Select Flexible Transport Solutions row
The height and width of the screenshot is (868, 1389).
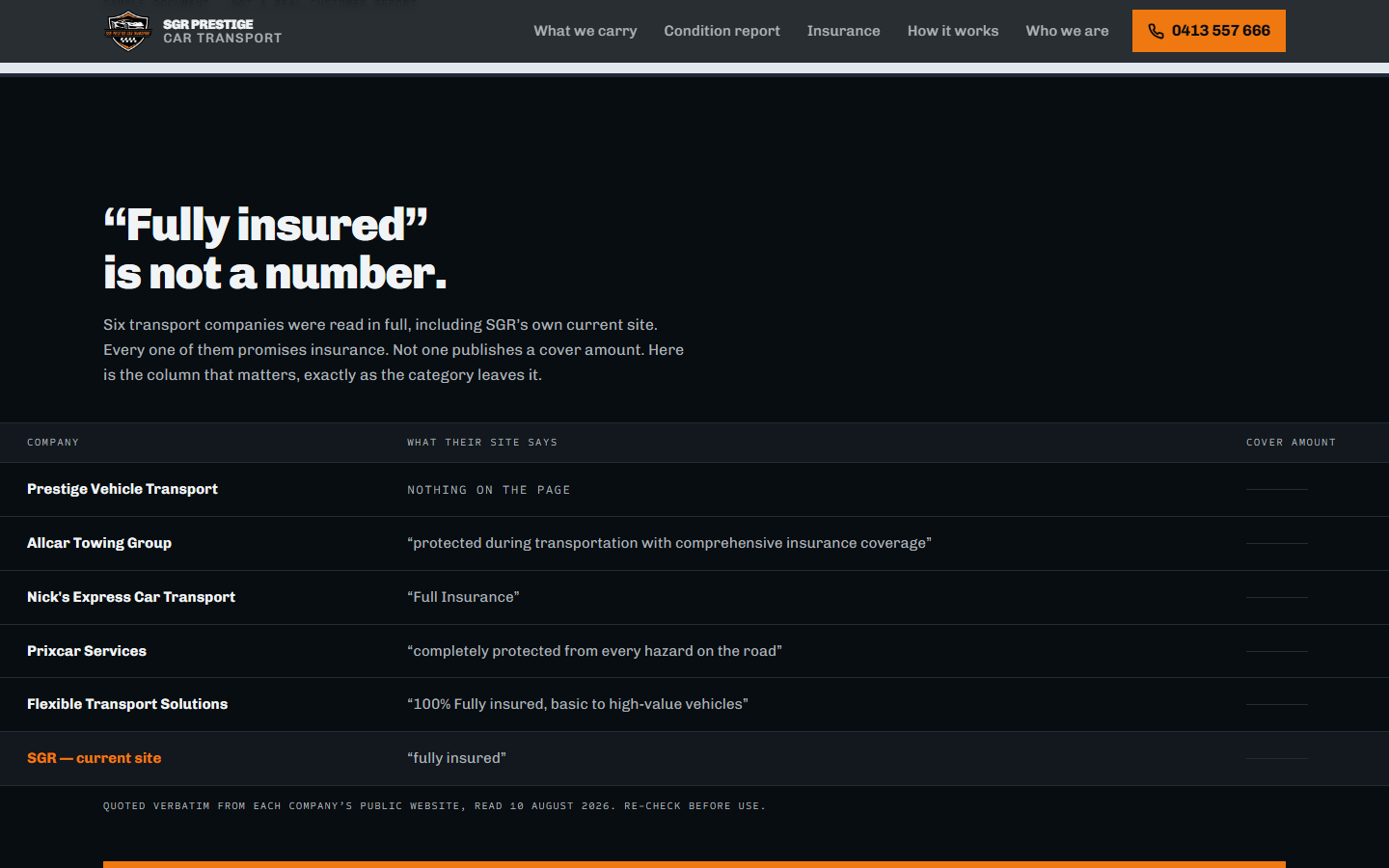tap(694, 704)
